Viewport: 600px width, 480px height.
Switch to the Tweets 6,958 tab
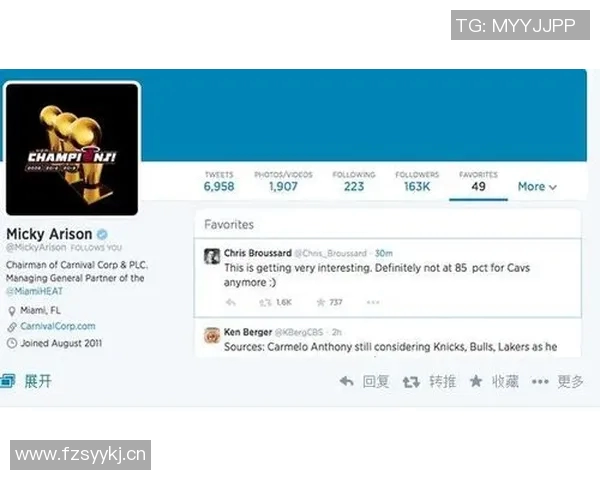pyautogui.click(x=219, y=181)
